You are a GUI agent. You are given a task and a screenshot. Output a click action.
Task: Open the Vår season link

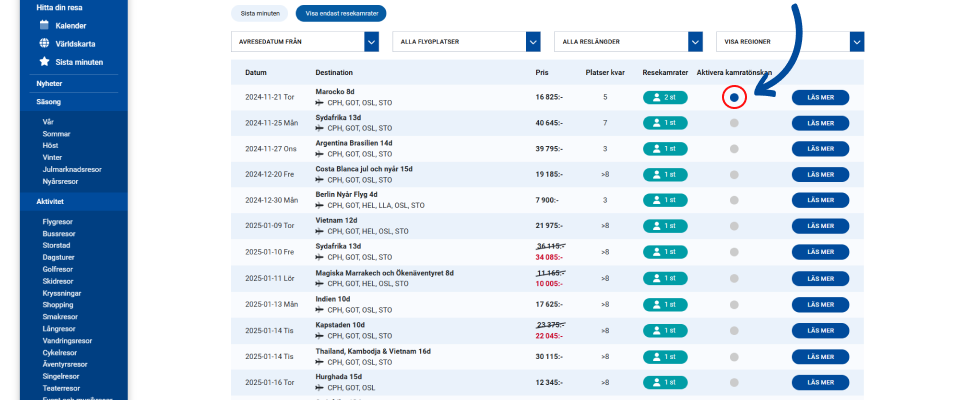48,122
